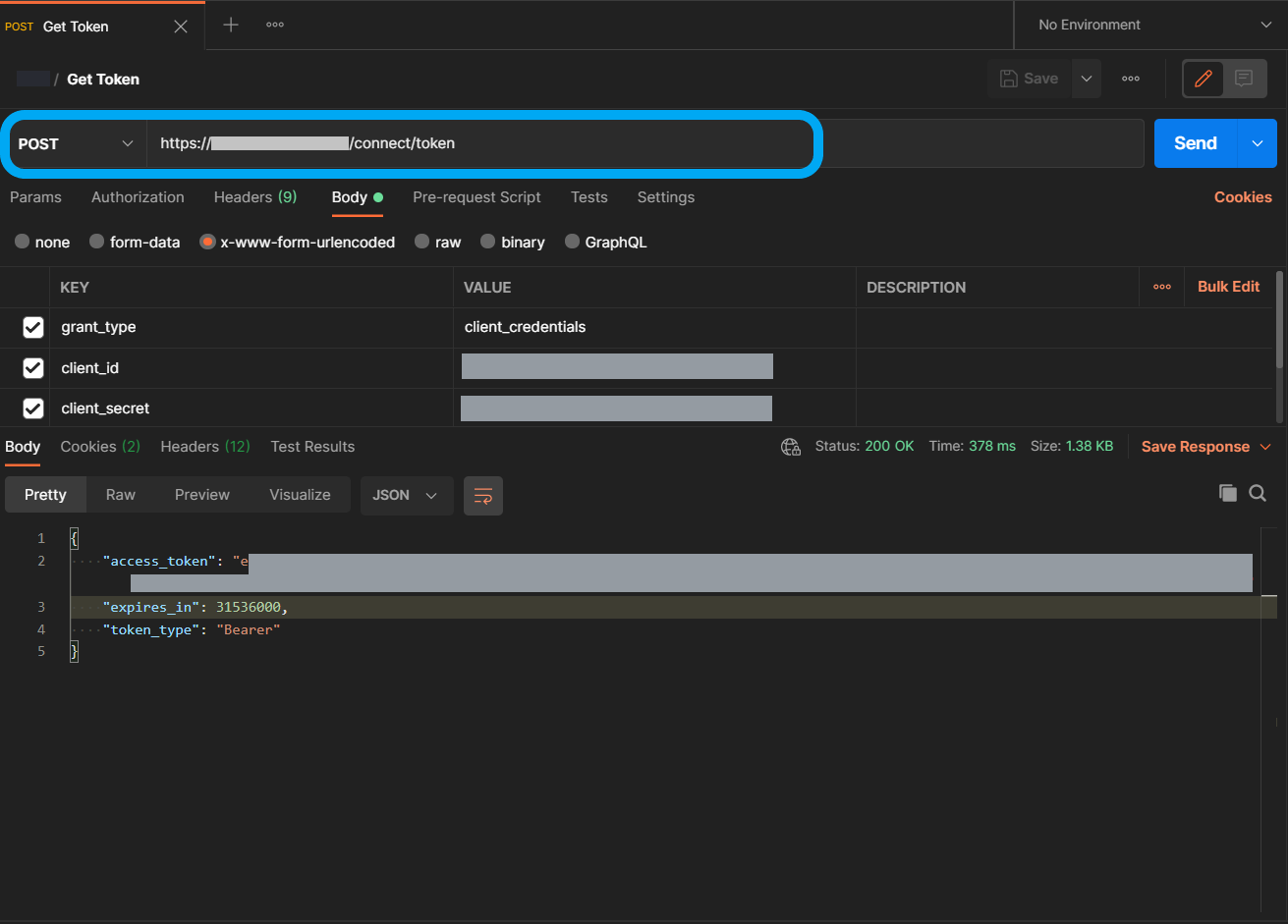
Task: Click Bulk Edit
Action: [x=1228, y=287]
